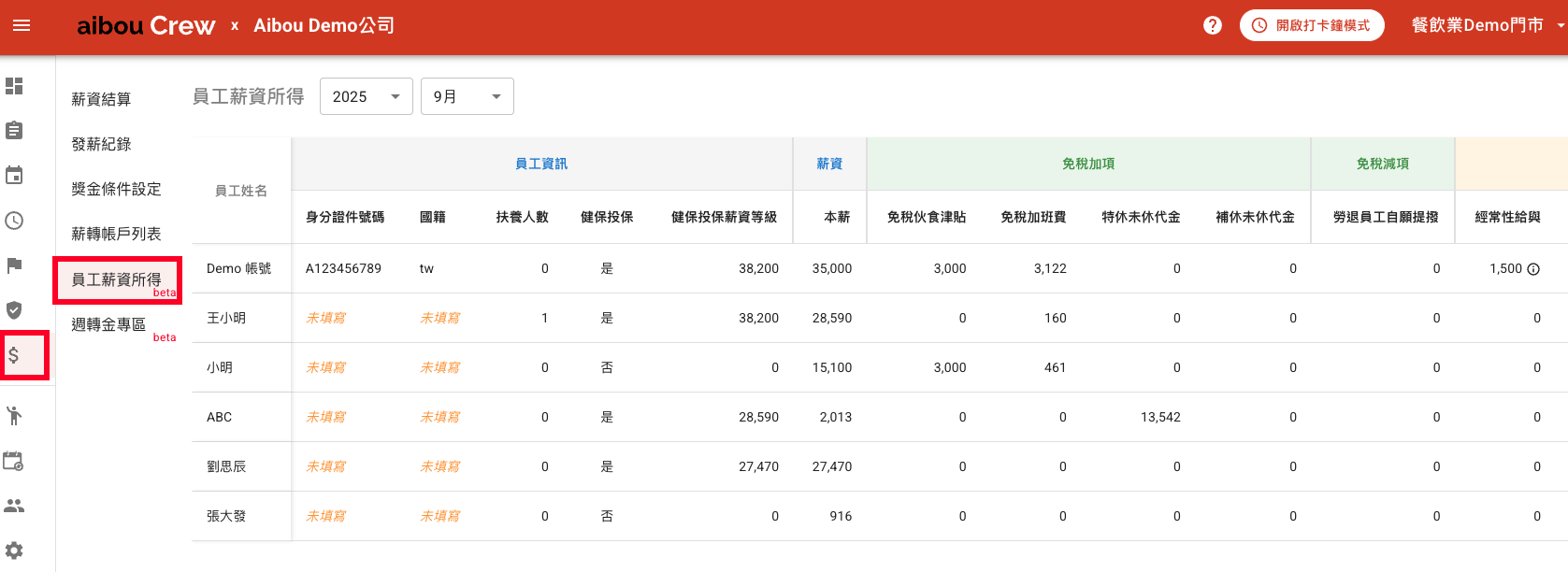This screenshot has width=1568, height=572.
Task: Click the 13,542 特休未休代金 value
Action: 1160,417
